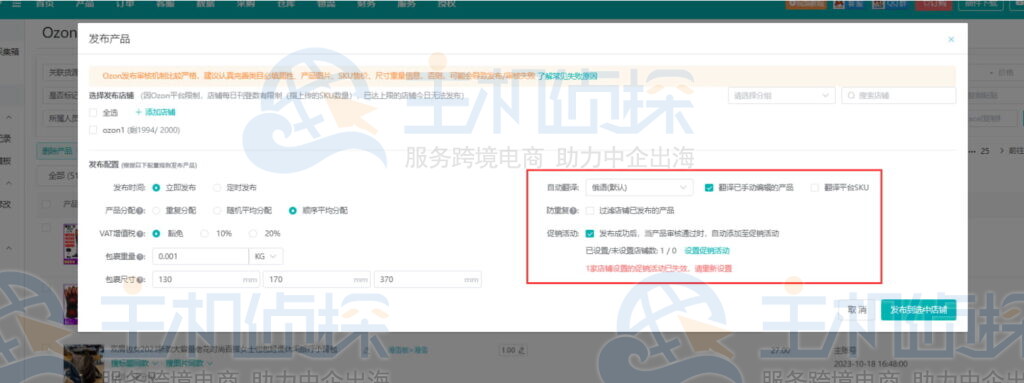
Task: Click the 搜索店铺 search field
Action: pyautogui.click(x=899, y=95)
